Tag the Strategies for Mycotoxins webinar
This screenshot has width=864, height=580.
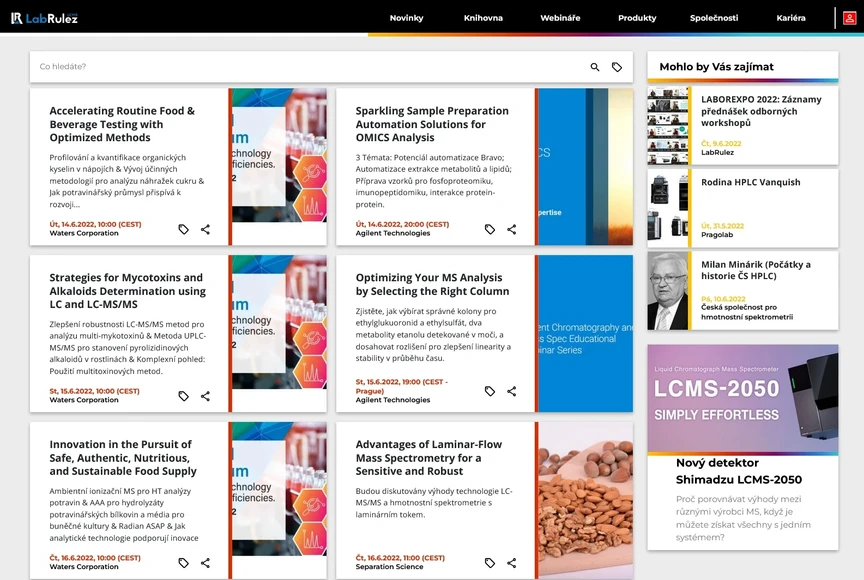pyautogui.click(x=183, y=396)
